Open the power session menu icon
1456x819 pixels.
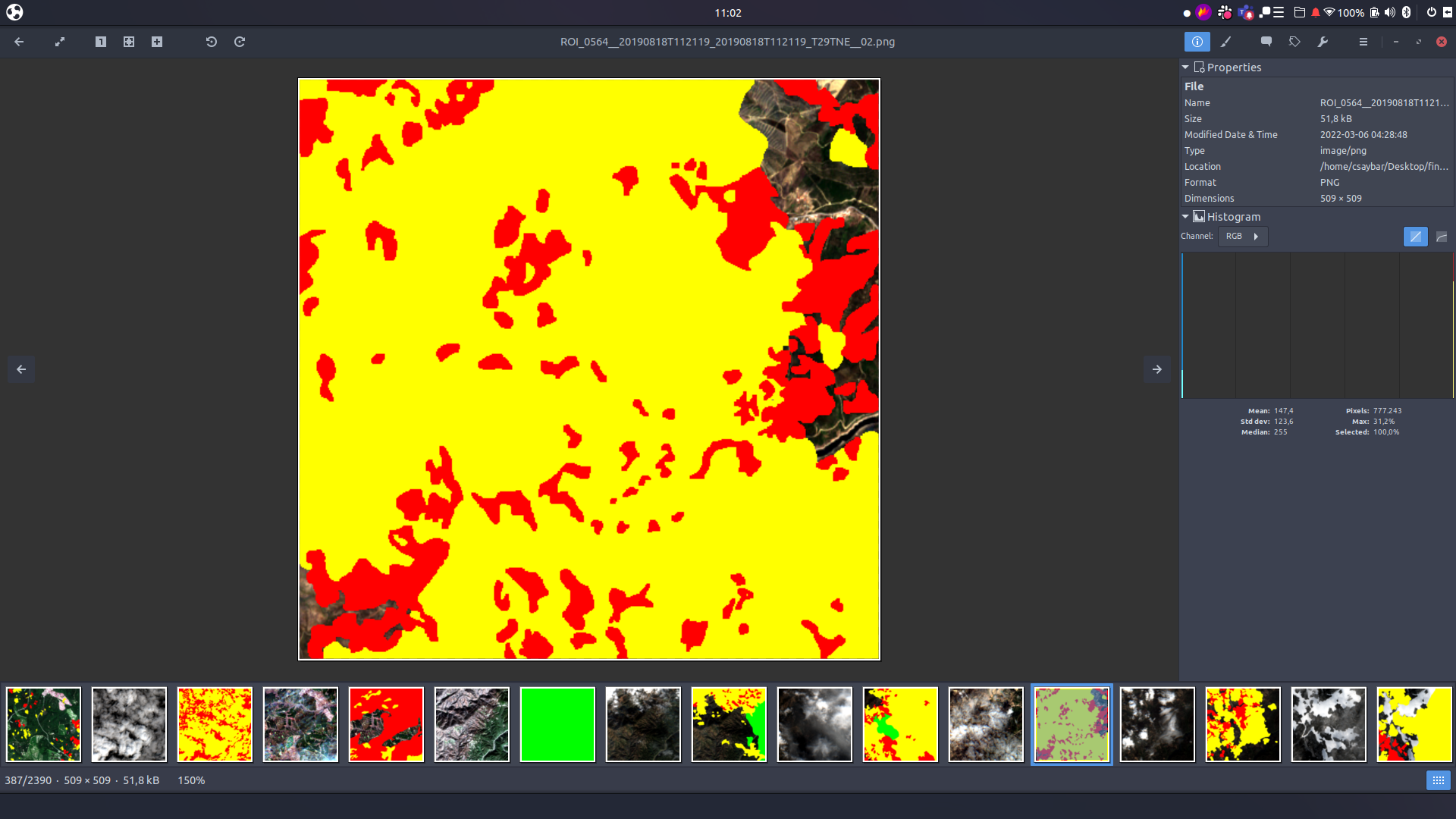1432,12
